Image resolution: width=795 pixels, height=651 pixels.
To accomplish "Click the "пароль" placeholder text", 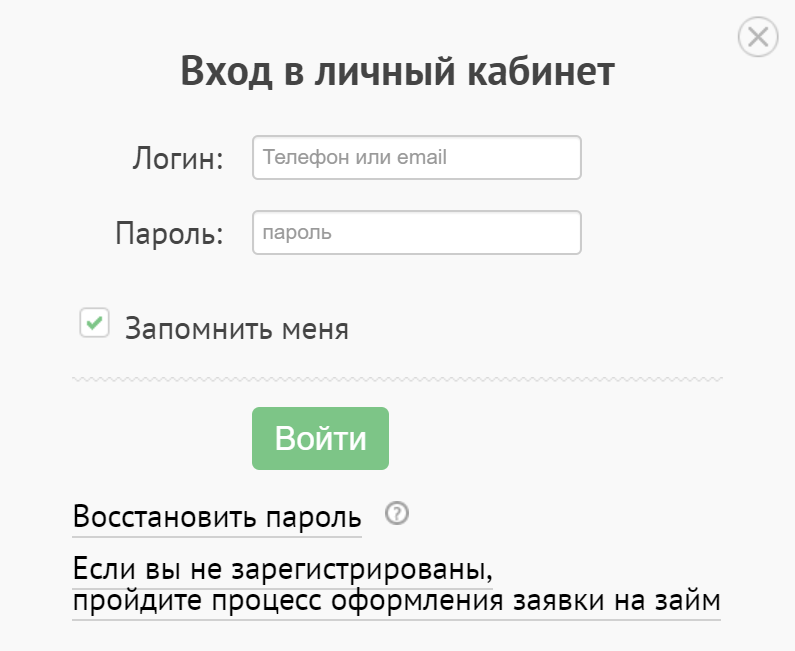I will pyautogui.click(x=296, y=233).
